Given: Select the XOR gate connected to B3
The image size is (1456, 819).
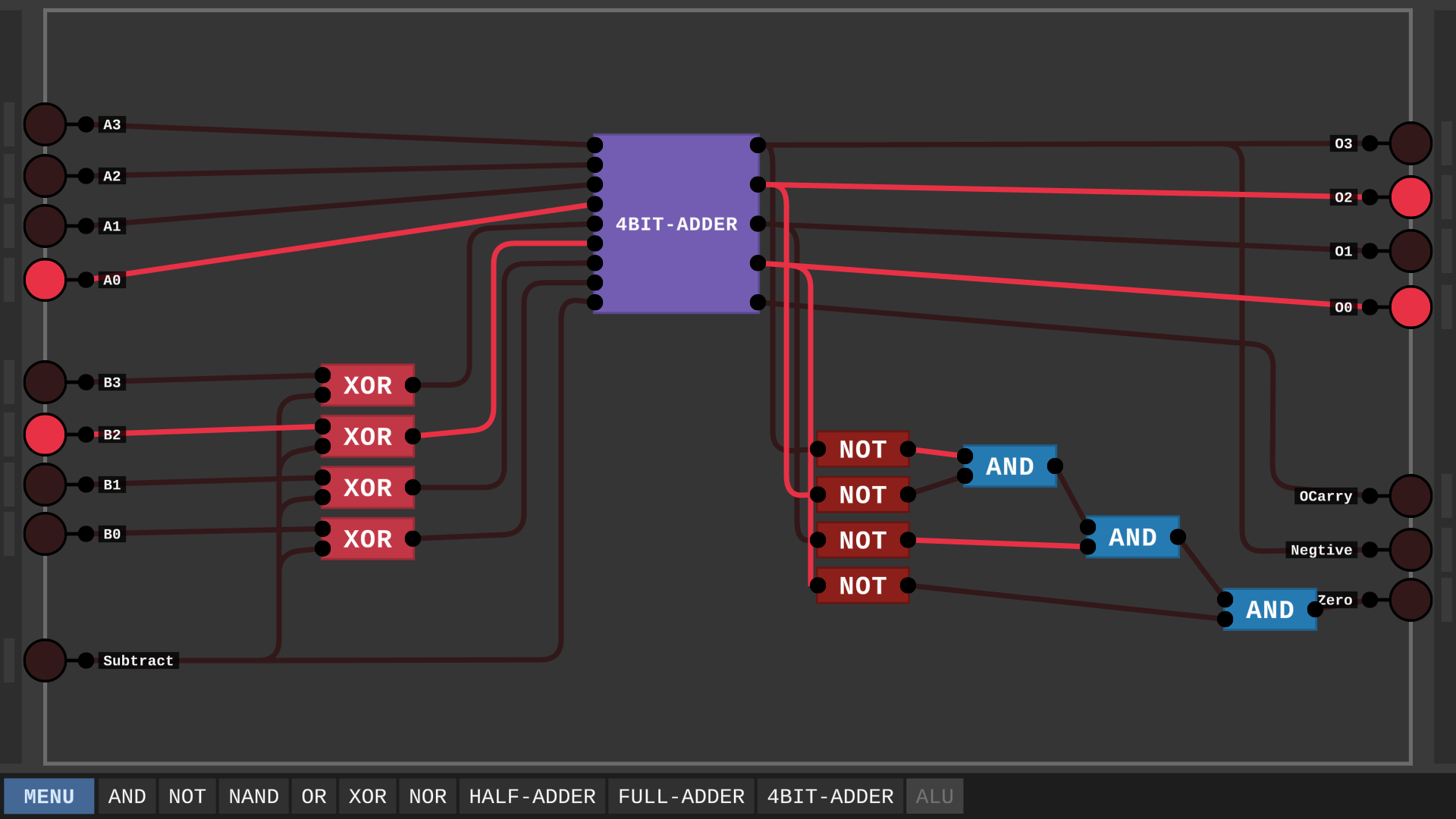Looking at the screenshot, I should pyautogui.click(x=368, y=385).
